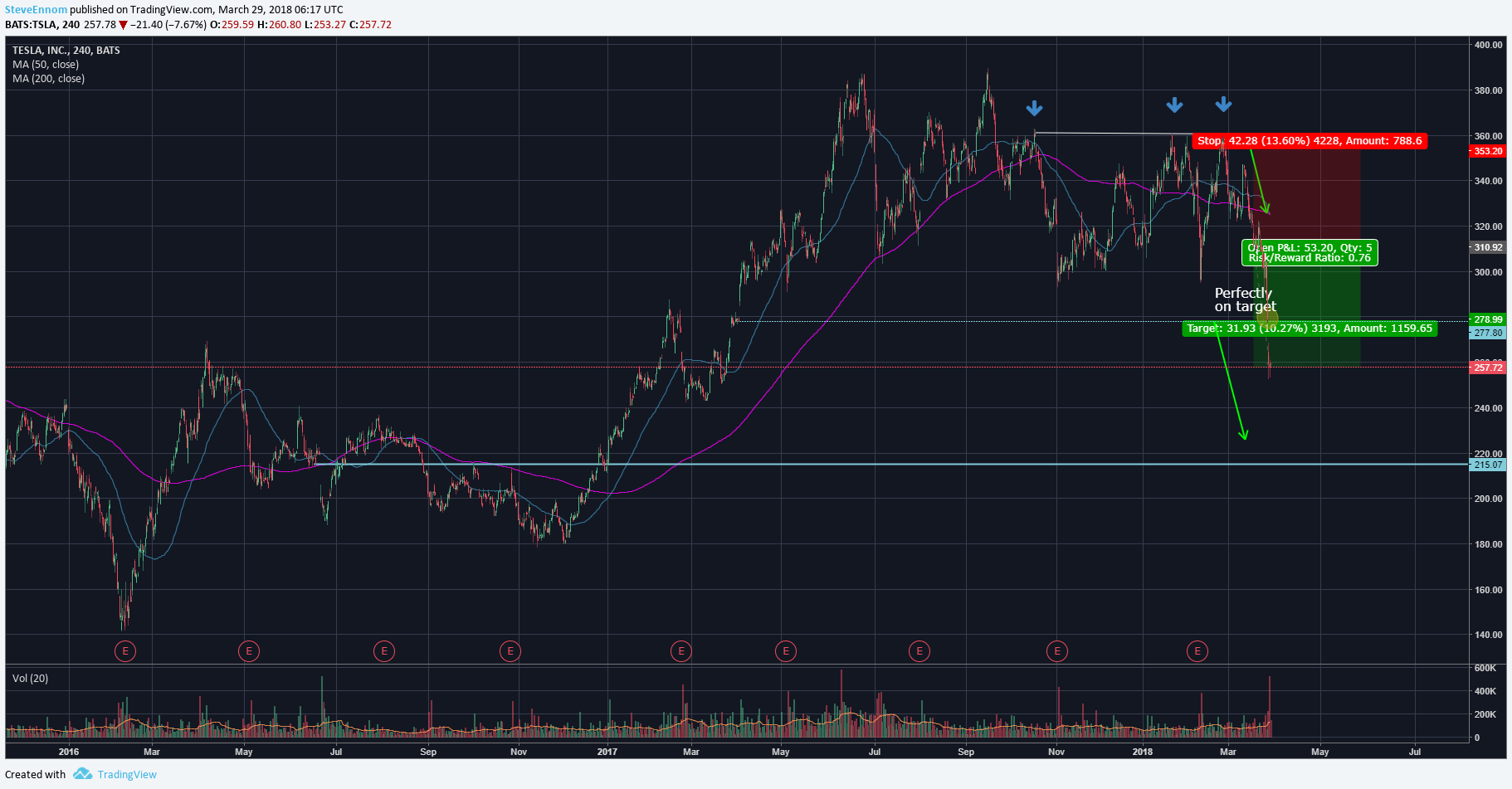Select the blue down arrow above January 2018
Image resolution: width=1512 pixels, height=789 pixels.
1174,105
